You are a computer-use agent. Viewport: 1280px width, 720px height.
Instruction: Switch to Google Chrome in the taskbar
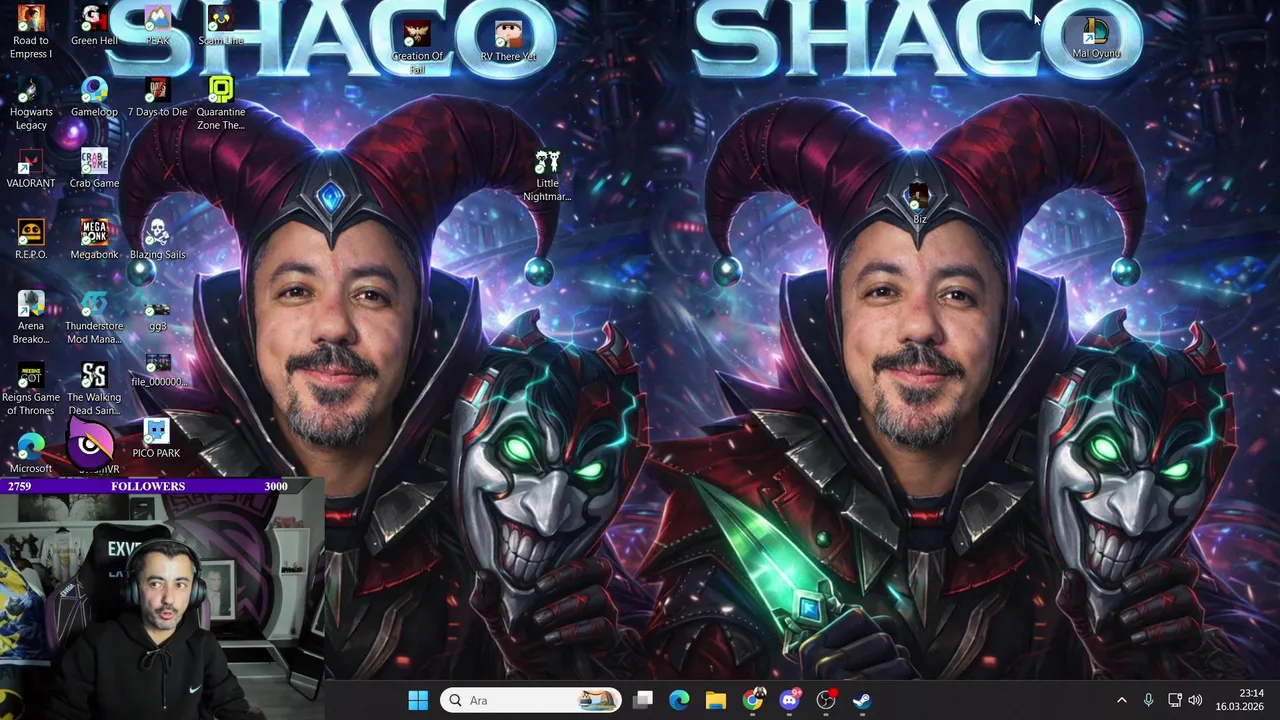pos(752,700)
